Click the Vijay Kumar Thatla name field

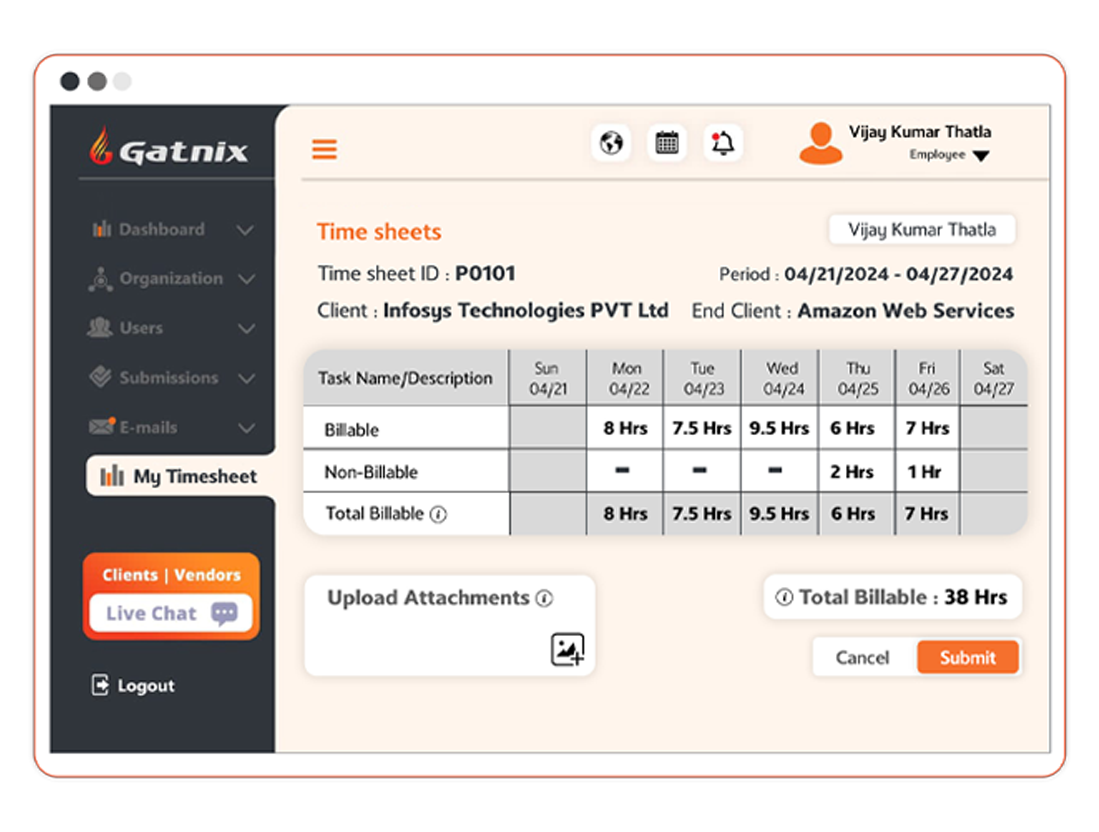click(921, 229)
